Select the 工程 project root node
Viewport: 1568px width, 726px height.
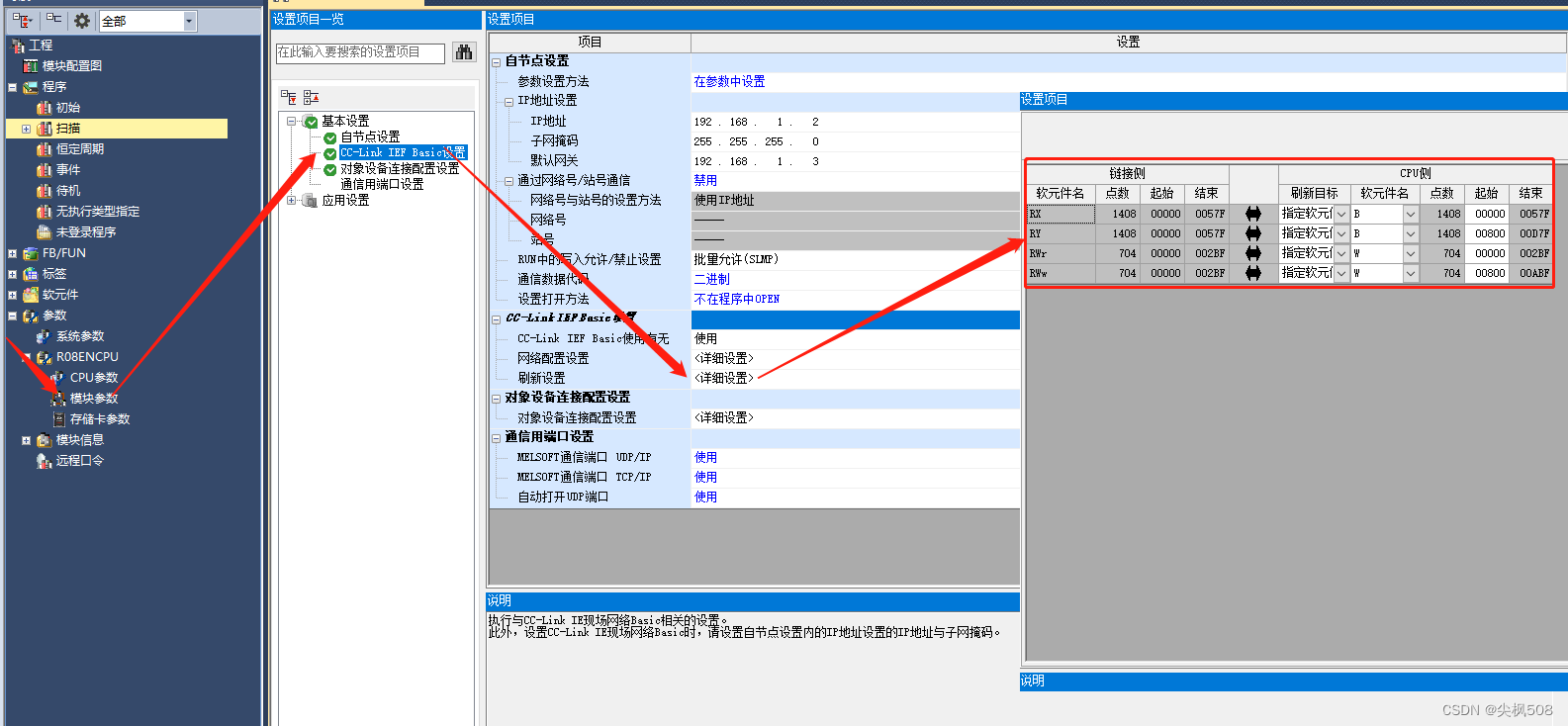click(x=41, y=45)
